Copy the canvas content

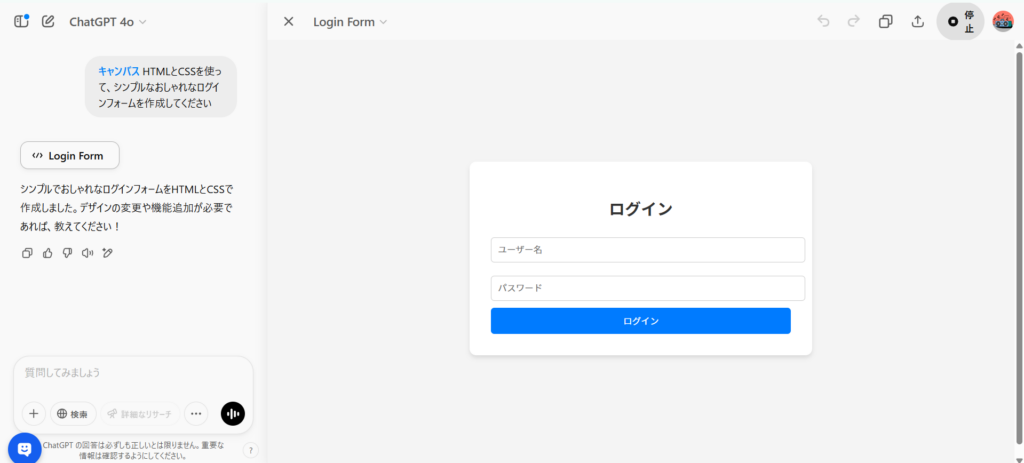pos(886,22)
